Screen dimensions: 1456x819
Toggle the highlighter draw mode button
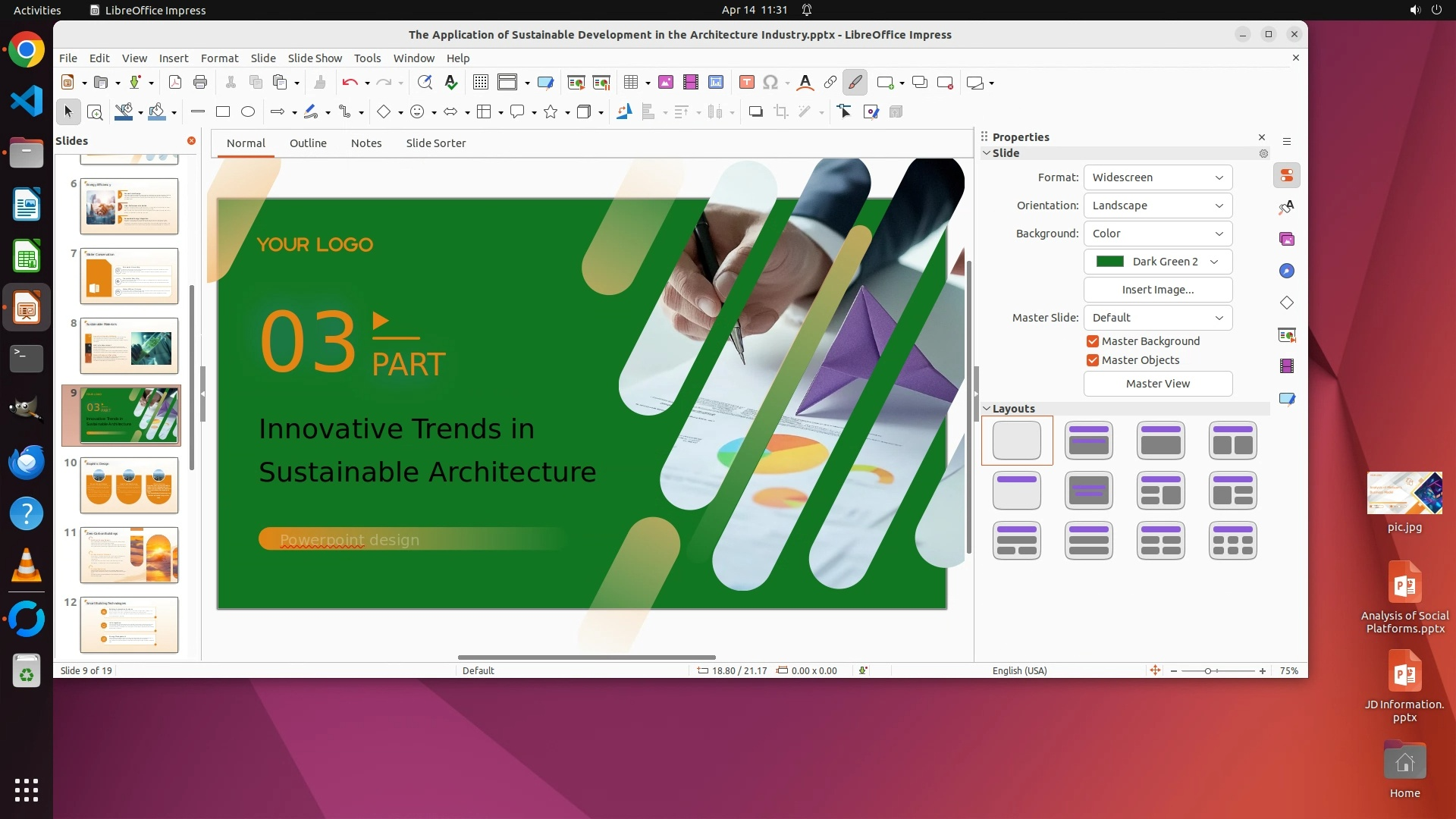point(855,83)
